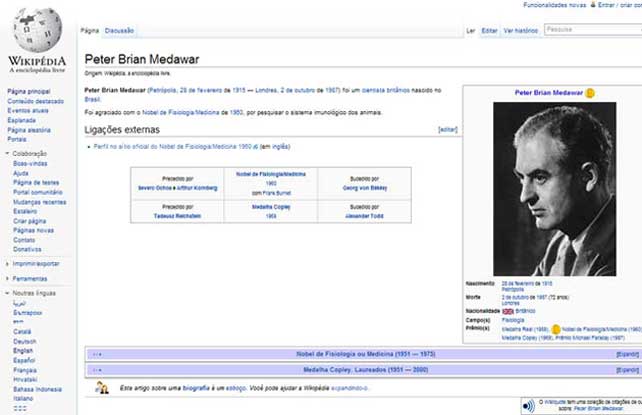Switch to the Discussão tab
The height and width of the screenshot is (415, 642).
pyautogui.click(x=119, y=31)
